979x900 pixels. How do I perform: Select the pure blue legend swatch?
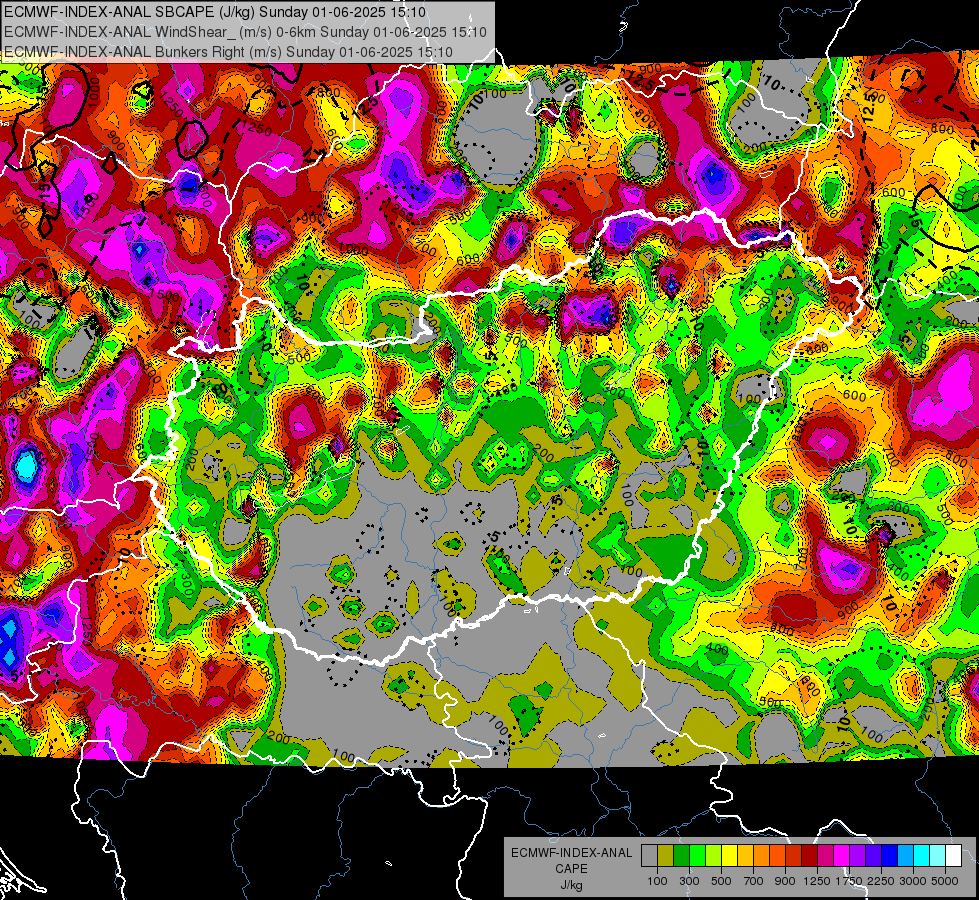click(x=890, y=855)
